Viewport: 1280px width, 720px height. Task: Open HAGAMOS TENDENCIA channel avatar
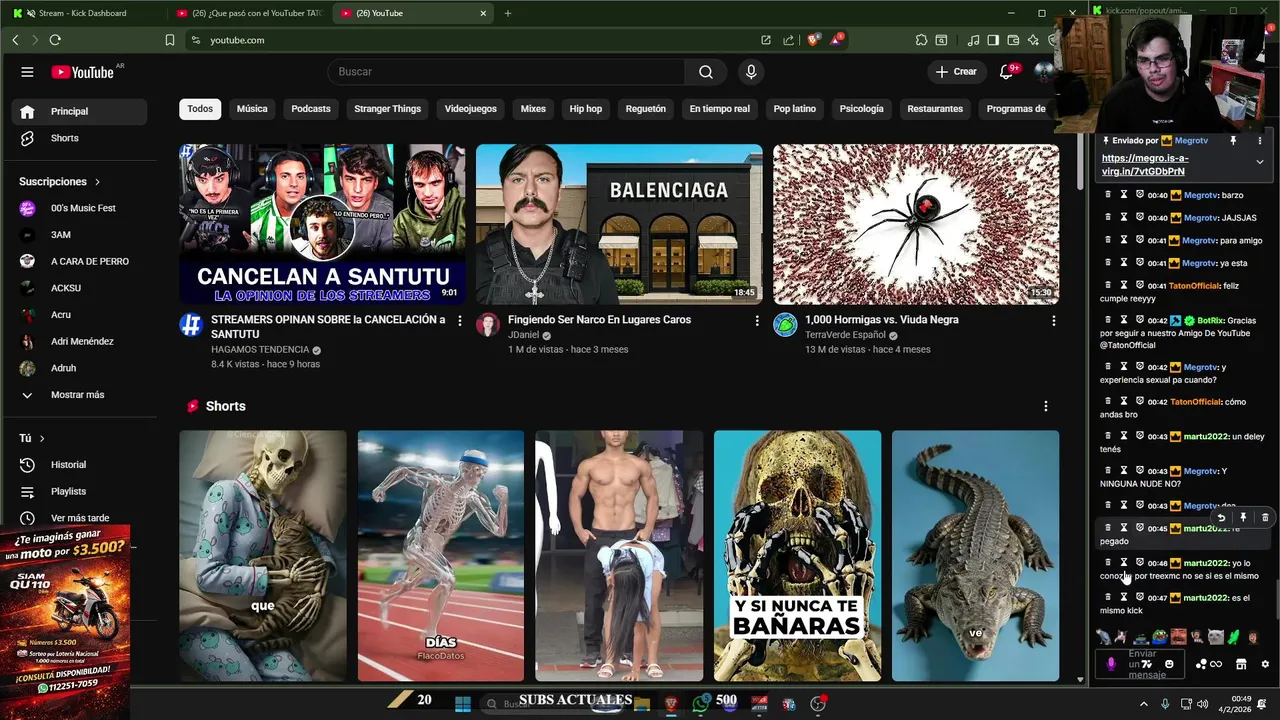coord(191,324)
